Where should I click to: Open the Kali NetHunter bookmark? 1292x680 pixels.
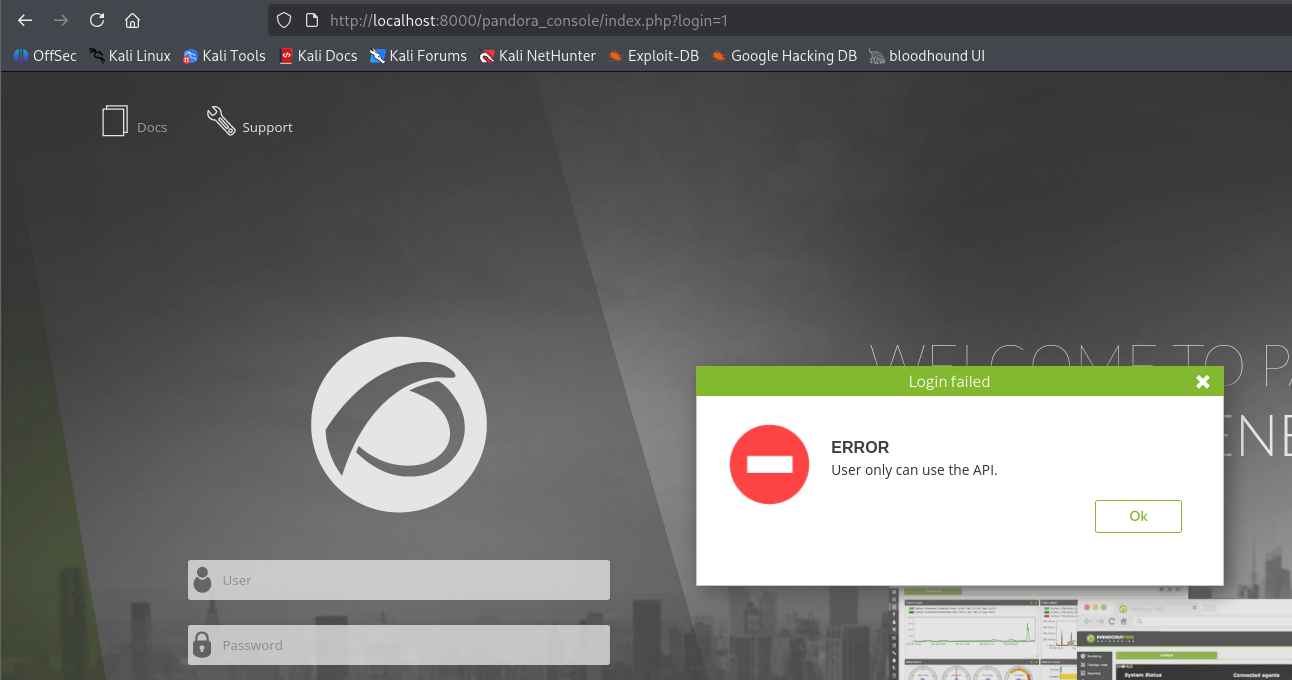pyautogui.click(x=537, y=56)
